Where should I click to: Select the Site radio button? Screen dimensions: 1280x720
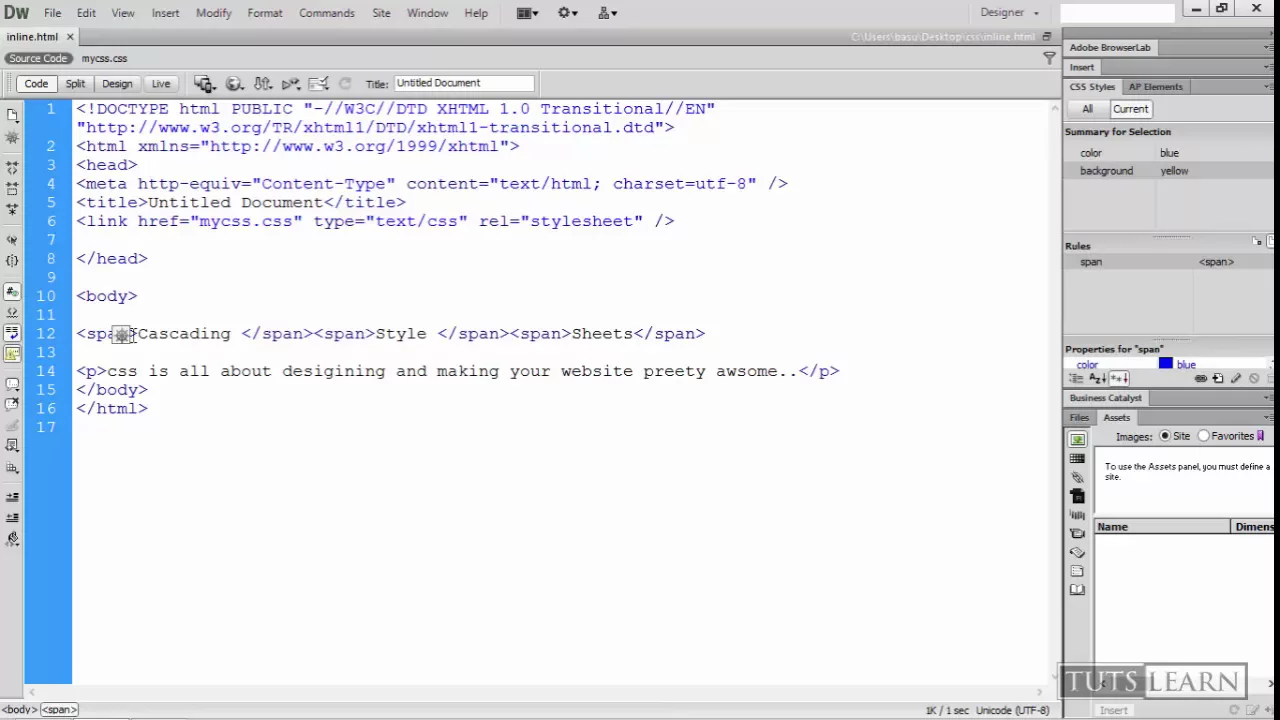pyautogui.click(x=1165, y=436)
